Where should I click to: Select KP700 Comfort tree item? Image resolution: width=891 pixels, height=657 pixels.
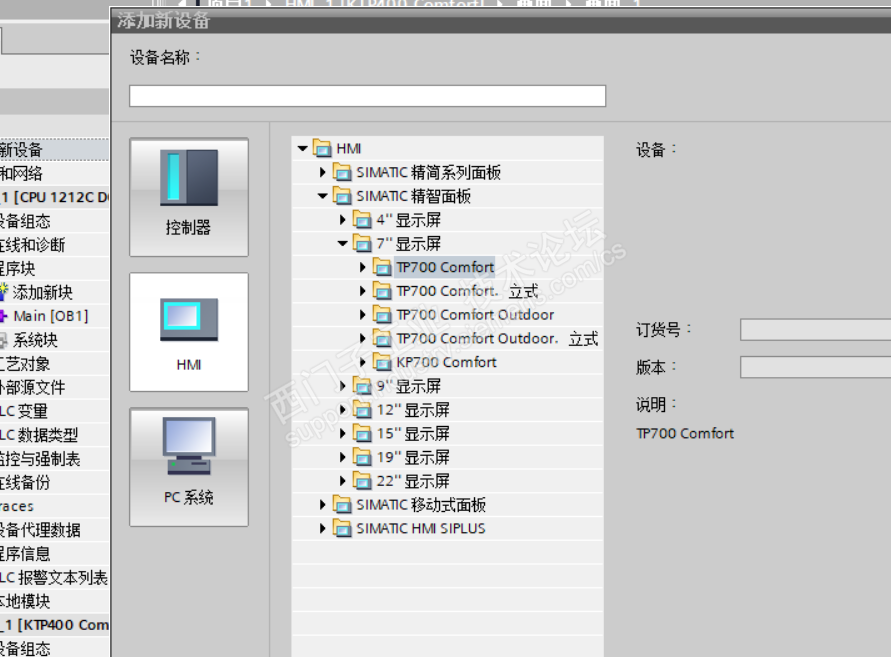446,363
